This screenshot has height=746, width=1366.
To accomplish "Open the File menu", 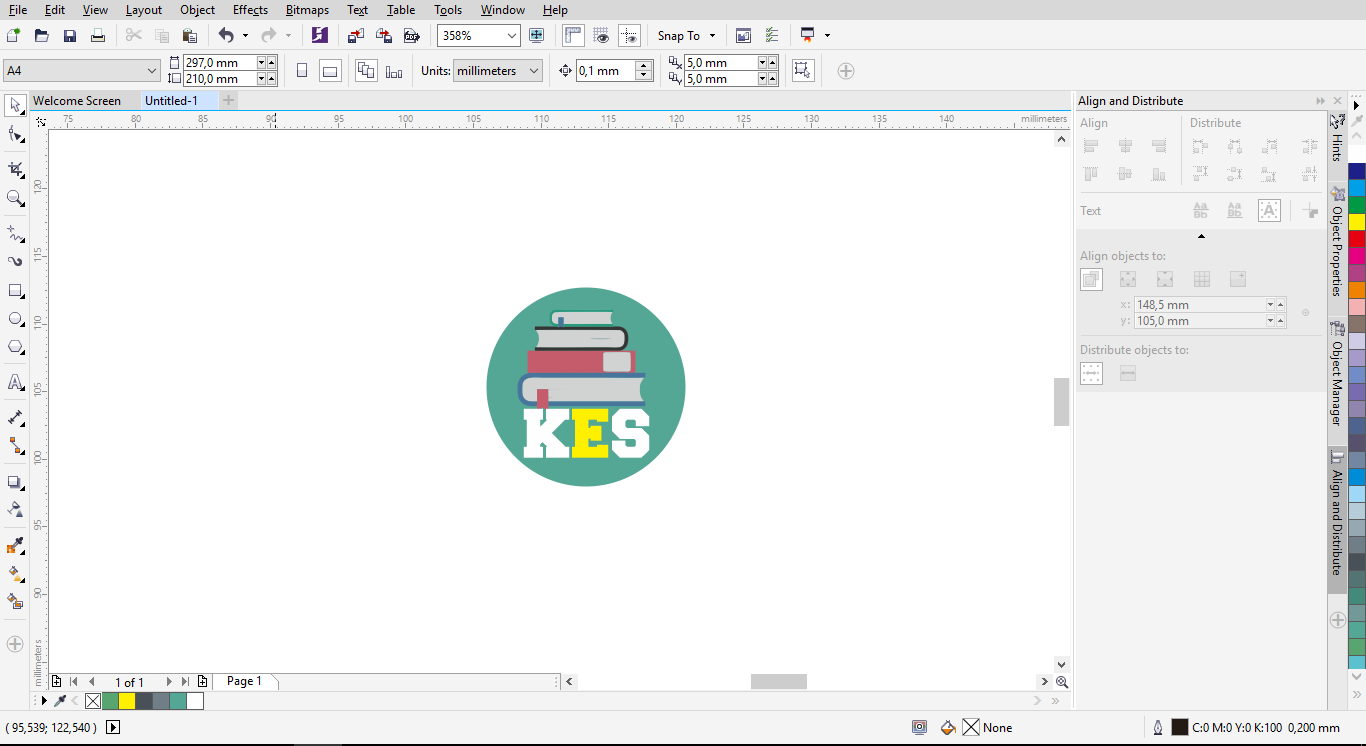I will click(18, 10).
